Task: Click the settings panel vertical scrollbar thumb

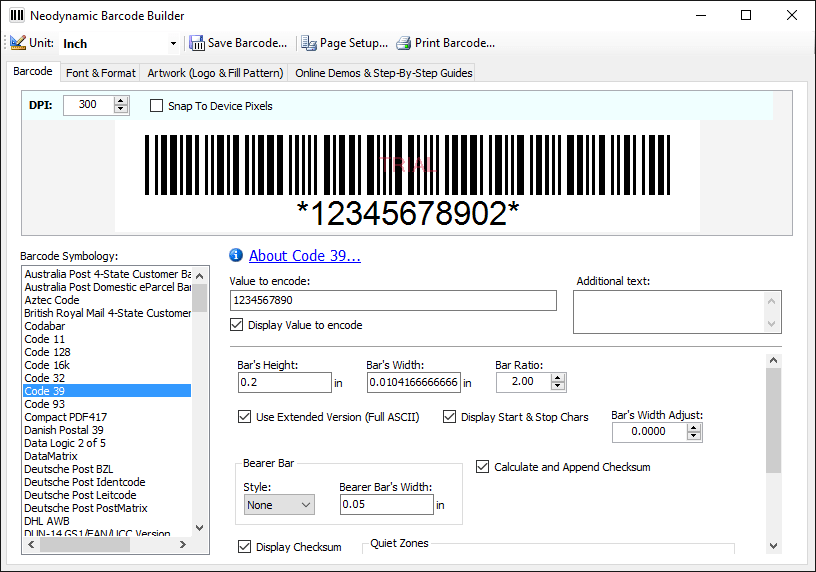Action: click(773, 421)
